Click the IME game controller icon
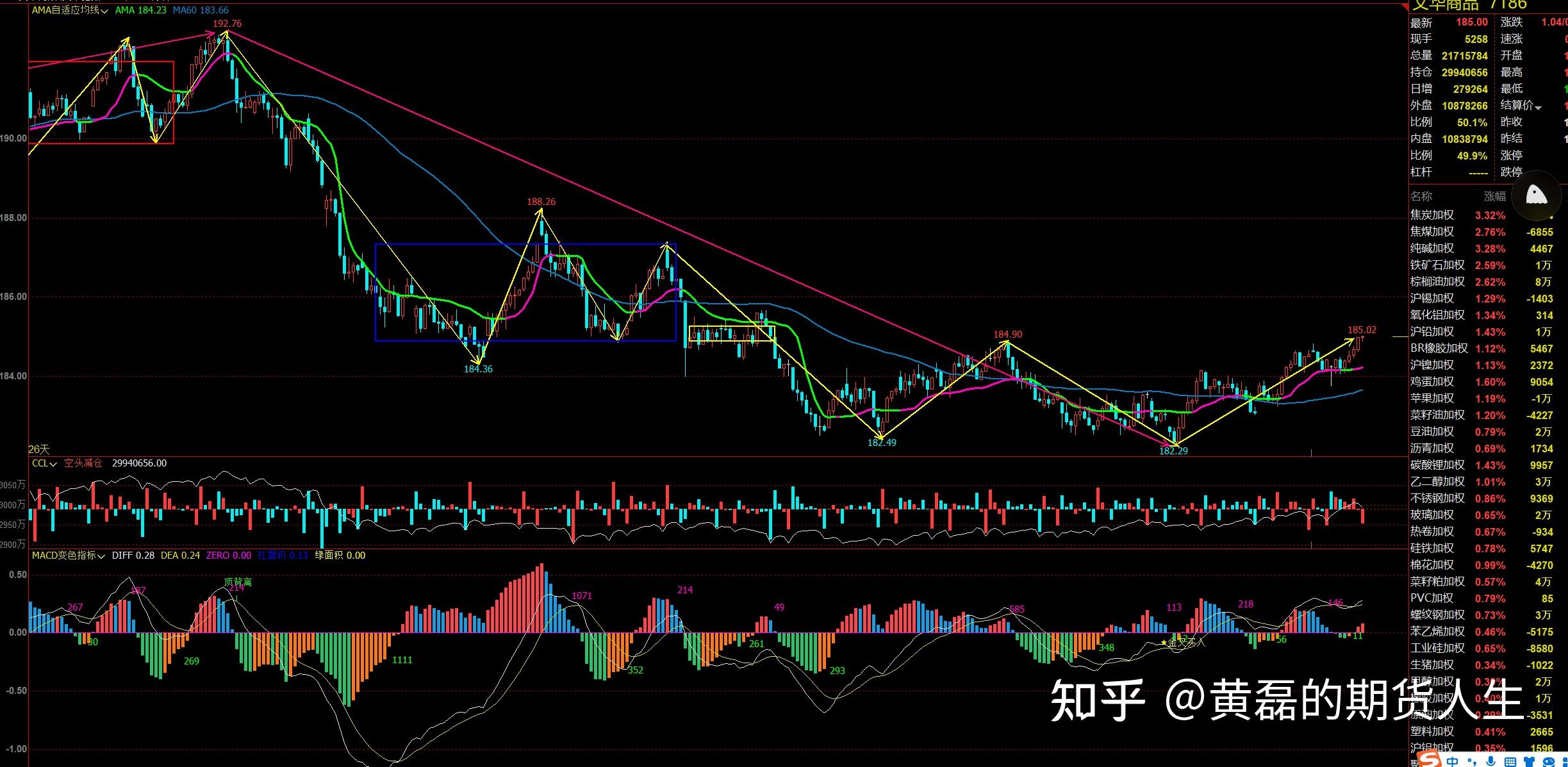The width and height of the screenshot is (1568, 767). pos(1549,762)
